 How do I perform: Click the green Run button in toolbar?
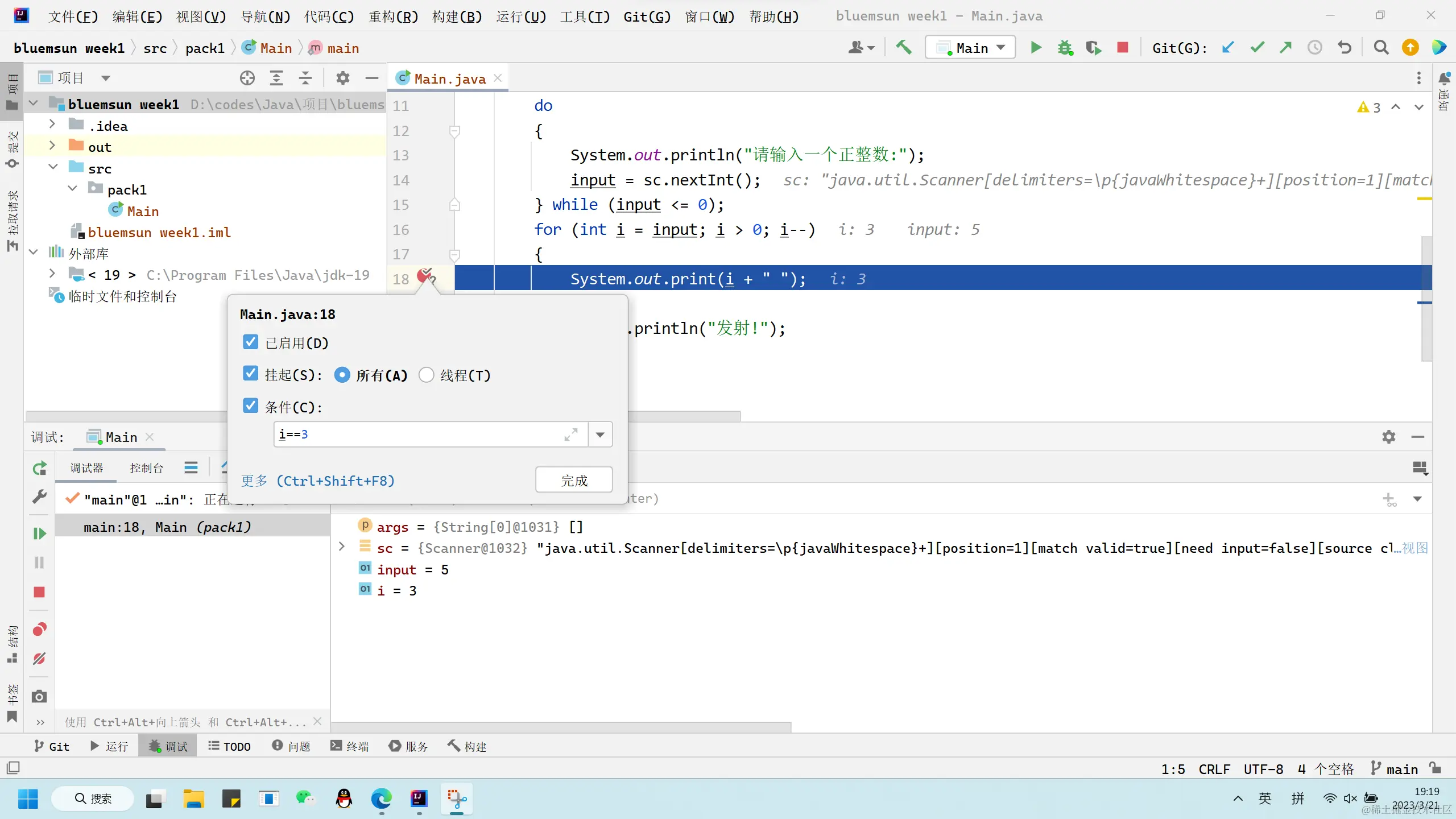[x=1036, y=48]
